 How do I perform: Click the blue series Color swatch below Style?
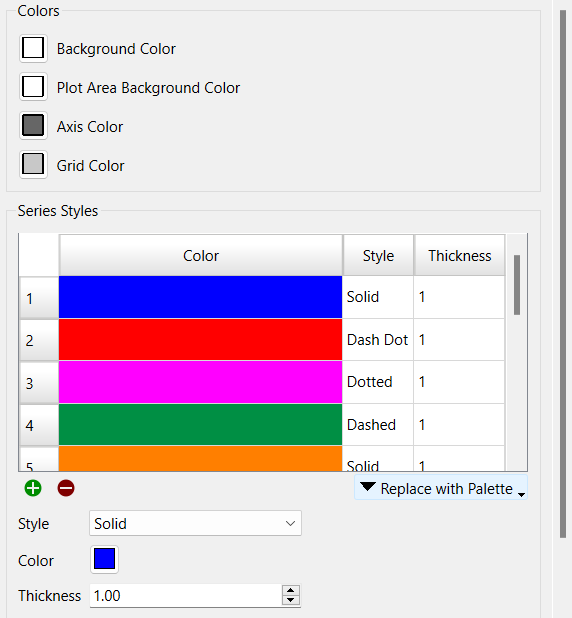tap(104, 559)
